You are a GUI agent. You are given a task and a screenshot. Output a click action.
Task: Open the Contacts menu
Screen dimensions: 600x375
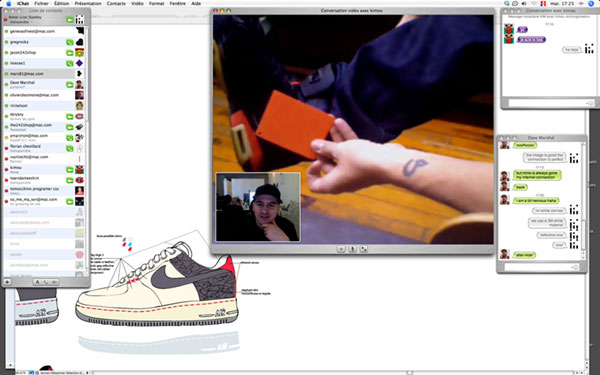(x=116, y=3)
